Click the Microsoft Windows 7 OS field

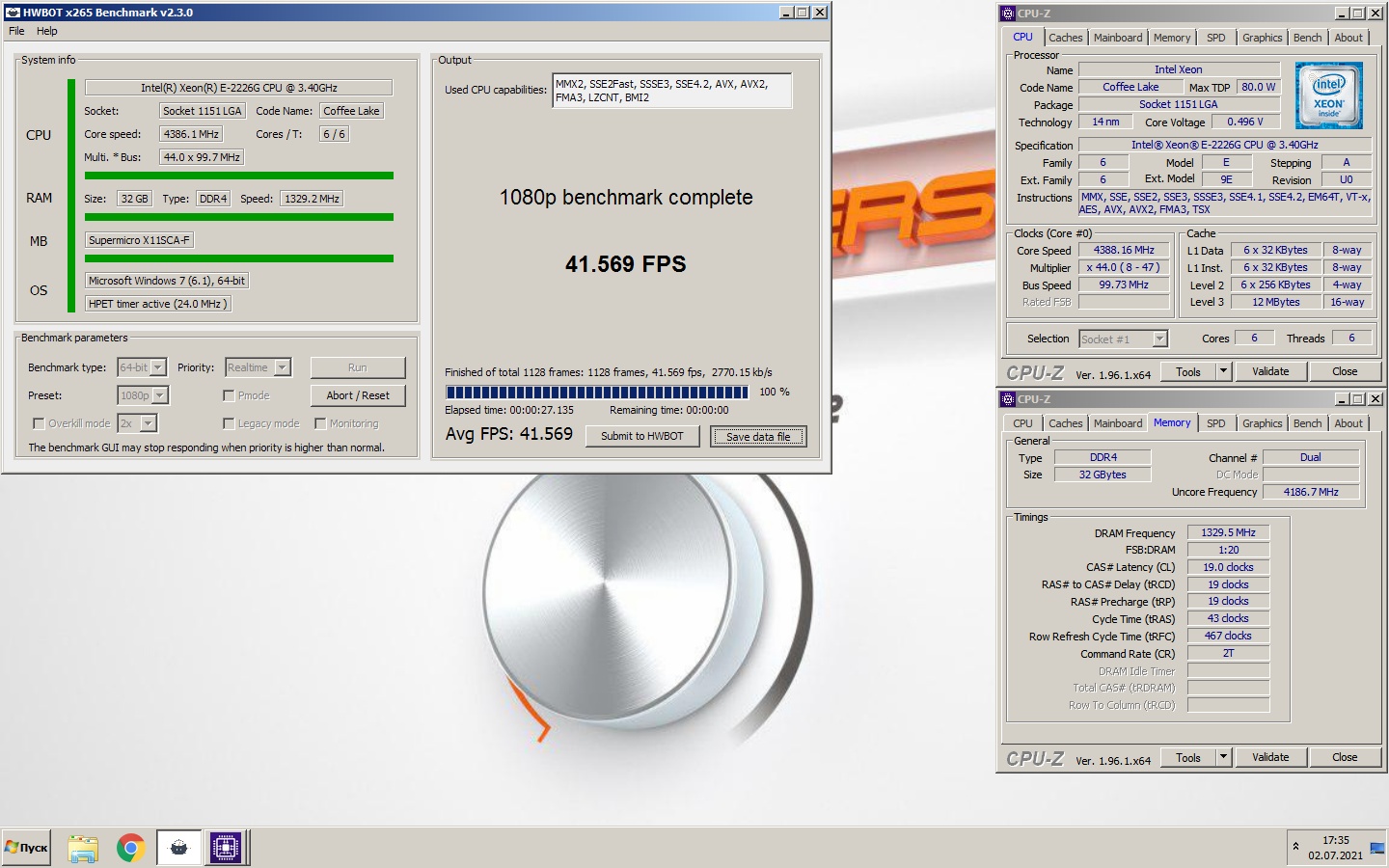coord(167,281)
